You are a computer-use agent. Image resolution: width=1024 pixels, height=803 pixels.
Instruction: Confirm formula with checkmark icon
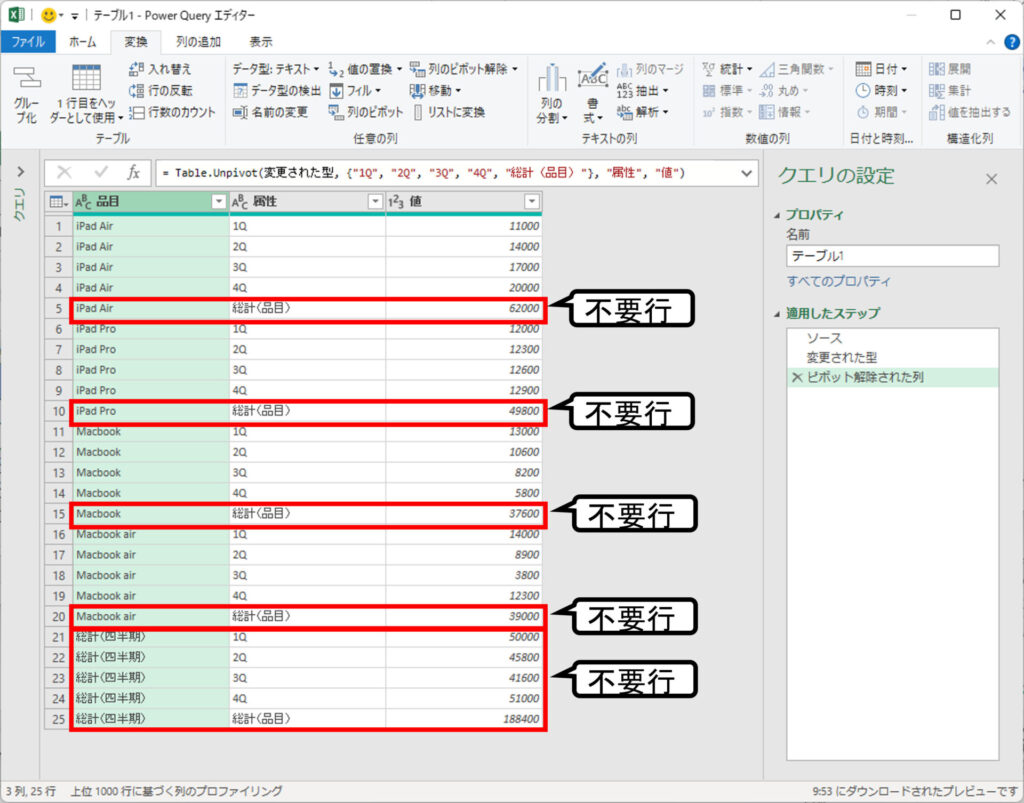point(101,172)
